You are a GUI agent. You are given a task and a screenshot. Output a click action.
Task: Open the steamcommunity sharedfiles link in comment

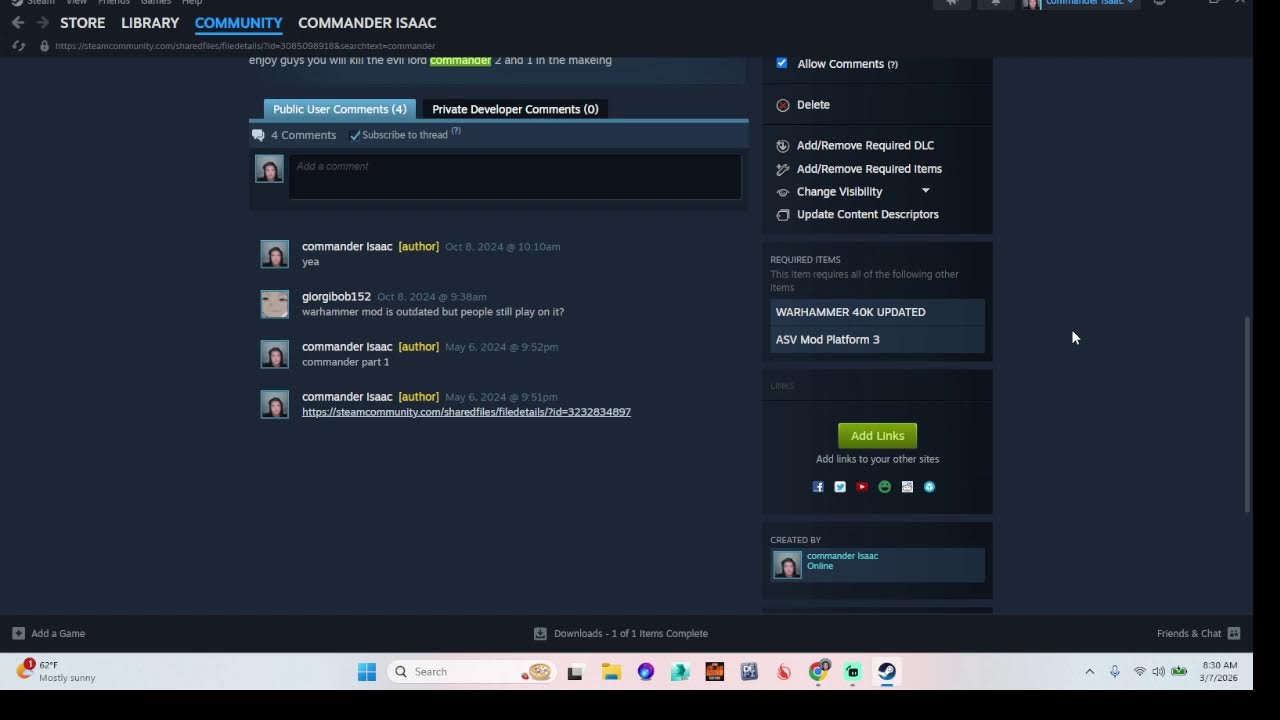(x=466, y=412)
